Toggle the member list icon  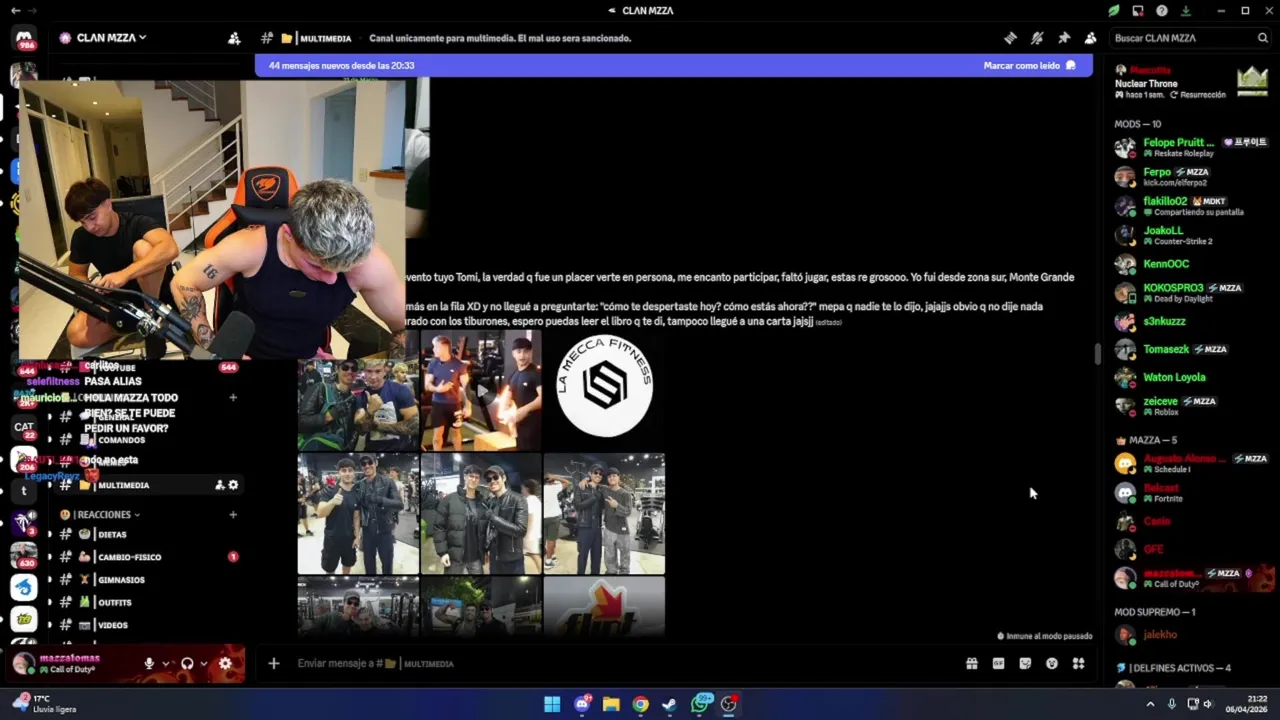coord(1090,38)
